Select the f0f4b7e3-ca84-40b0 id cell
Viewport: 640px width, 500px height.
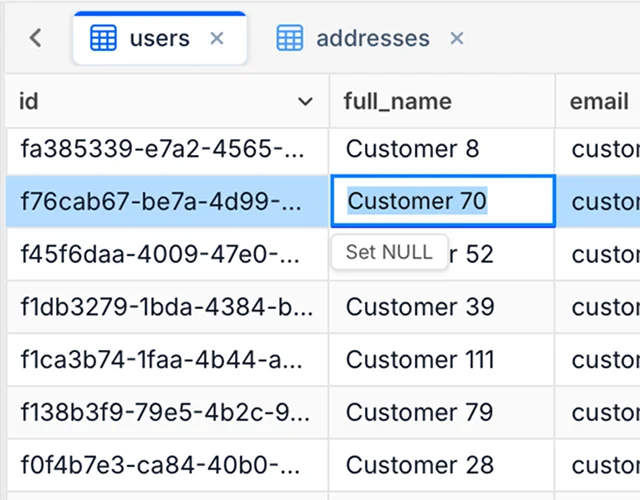167,465
